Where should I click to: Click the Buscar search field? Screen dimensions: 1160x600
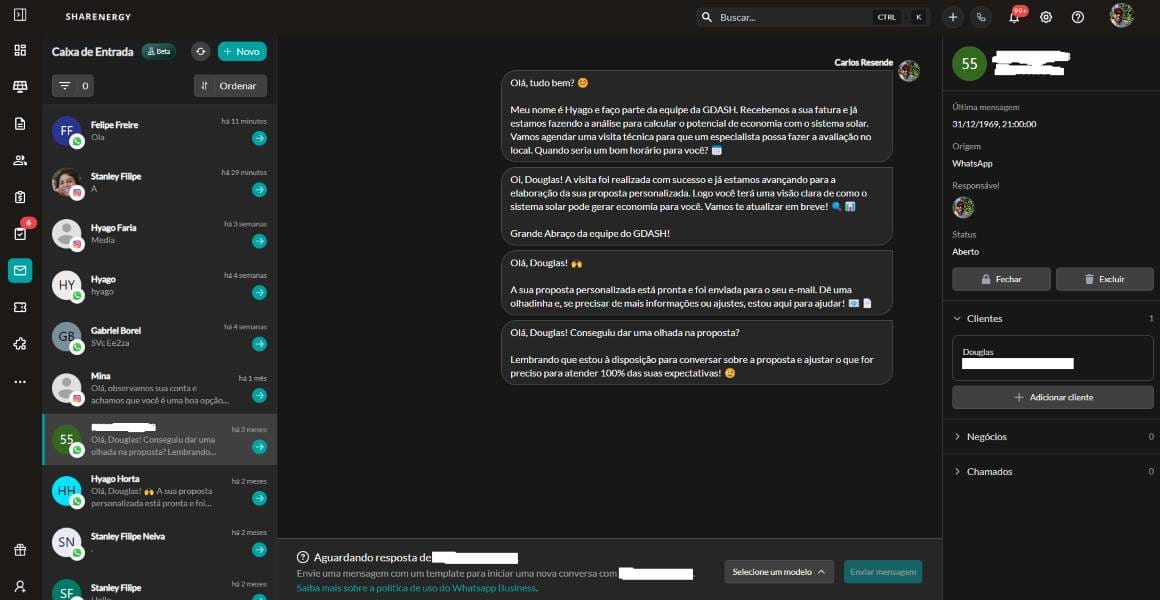(790, 17)
